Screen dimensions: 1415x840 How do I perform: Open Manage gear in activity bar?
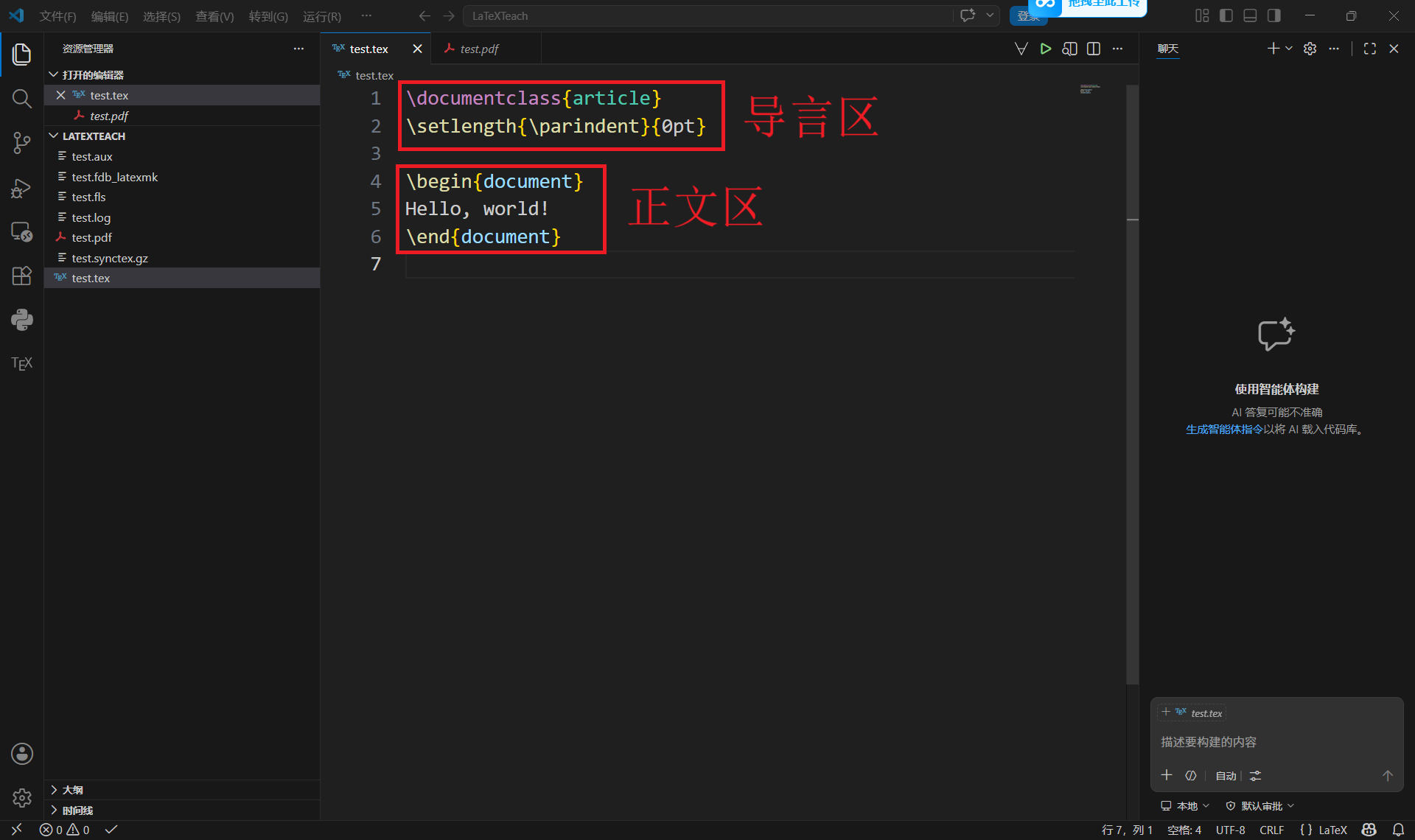coord(21,798)
